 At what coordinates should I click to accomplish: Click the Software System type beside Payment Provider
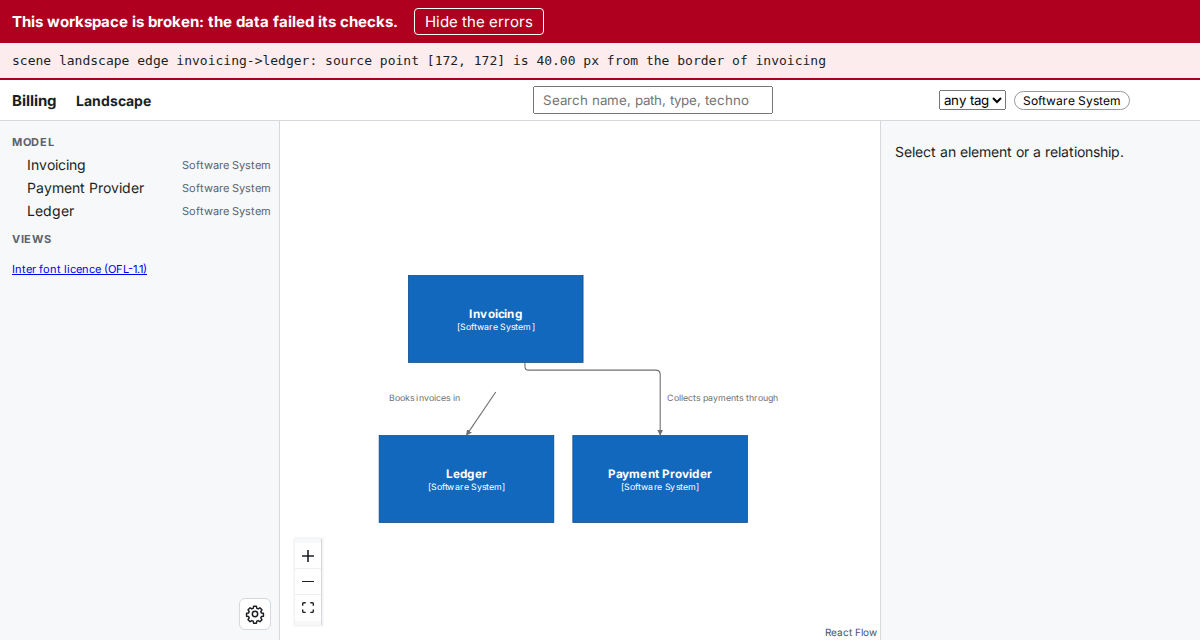226,188
